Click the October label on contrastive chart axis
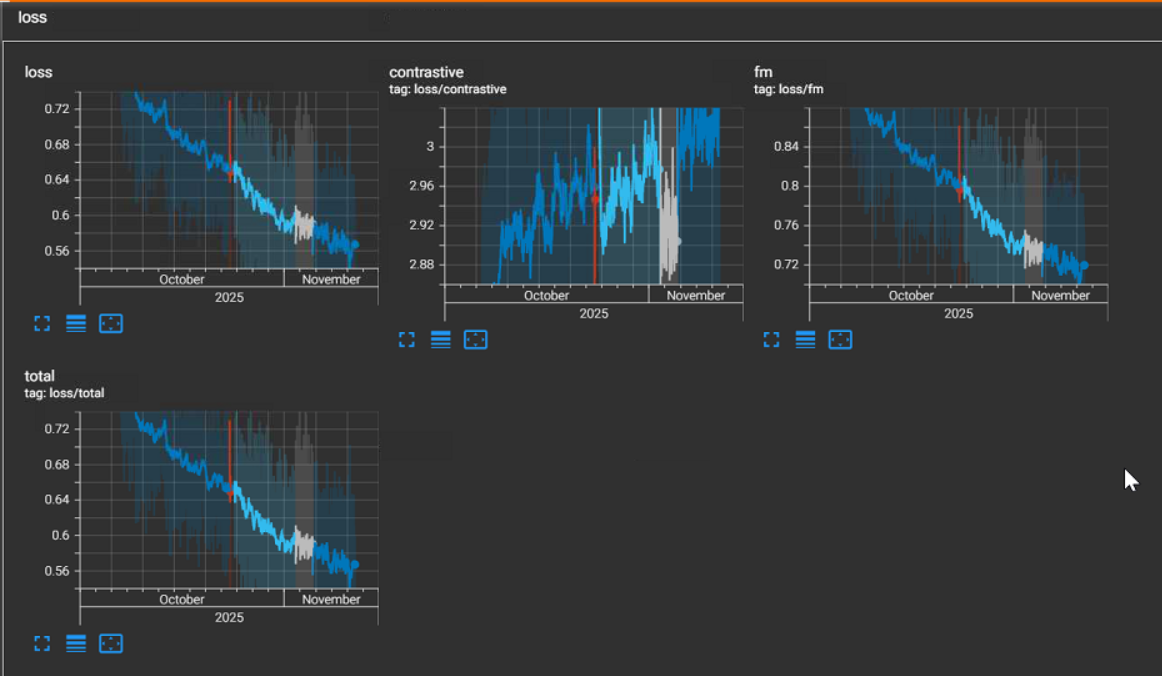This screenshot has height=676, width=1162. pos(546,296)
